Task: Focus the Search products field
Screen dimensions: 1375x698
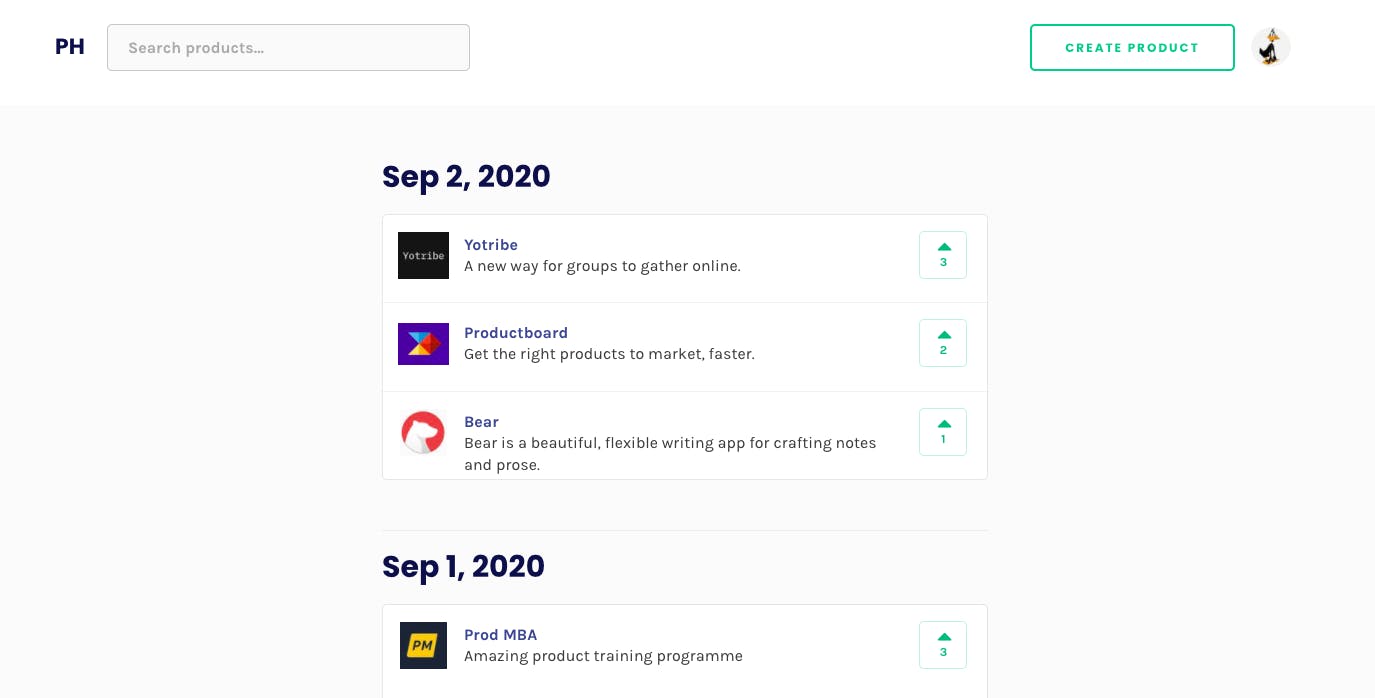Action: coord(288,47)
